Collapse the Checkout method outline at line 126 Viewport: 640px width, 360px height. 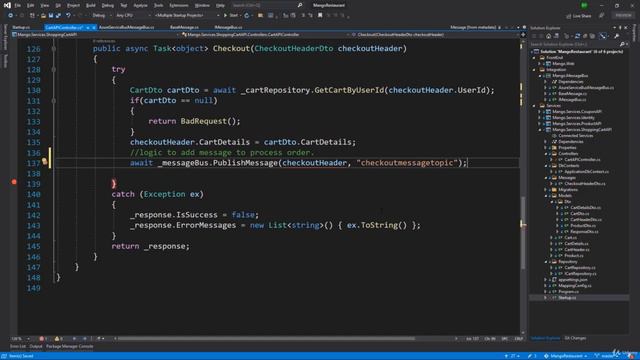click(53, 49)
